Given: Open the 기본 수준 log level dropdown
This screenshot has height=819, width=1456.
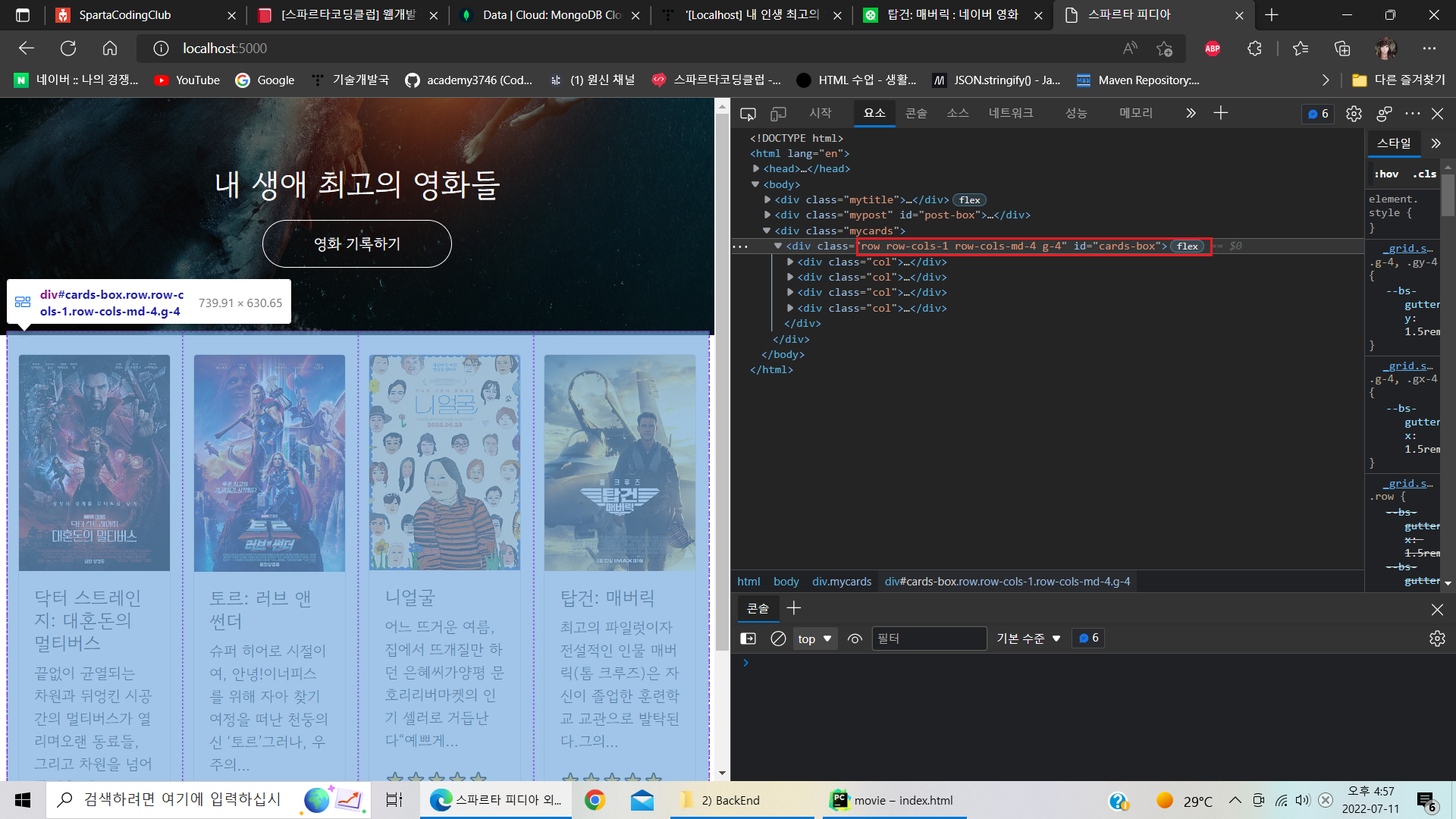Looking at the screenshot, I should pyautogui.click(x=1028, y=639).
